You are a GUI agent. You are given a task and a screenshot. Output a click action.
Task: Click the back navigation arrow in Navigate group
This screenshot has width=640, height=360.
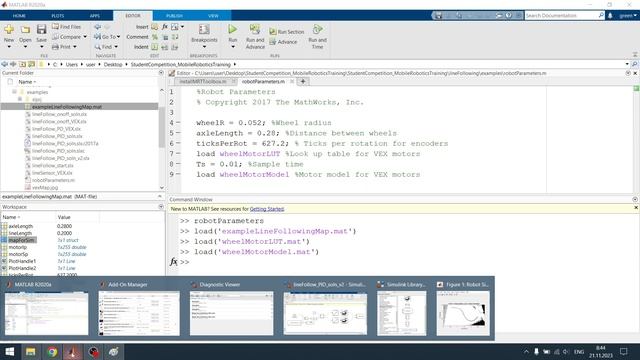coord(98,27)
